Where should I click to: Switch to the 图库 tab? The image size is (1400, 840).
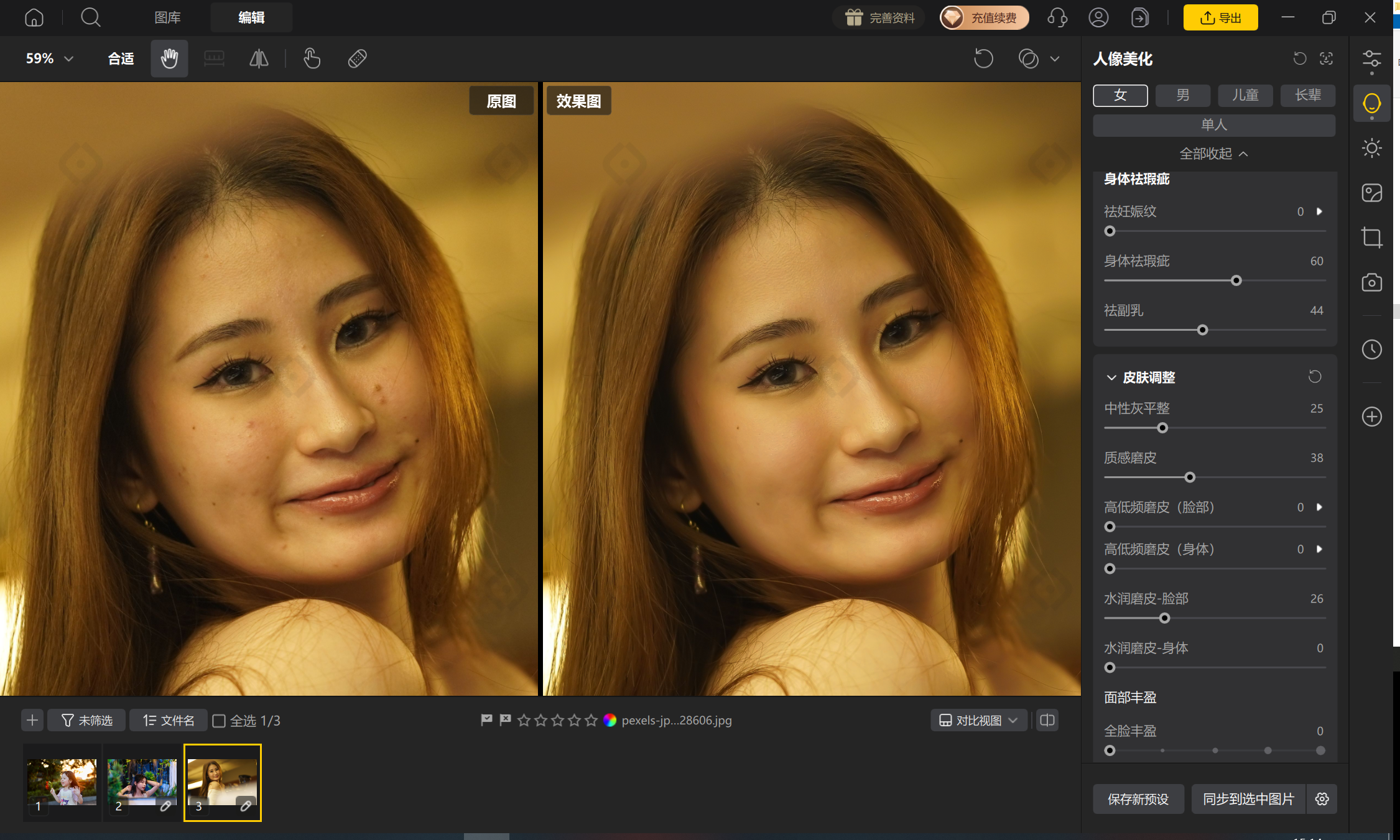click(167, 17)
